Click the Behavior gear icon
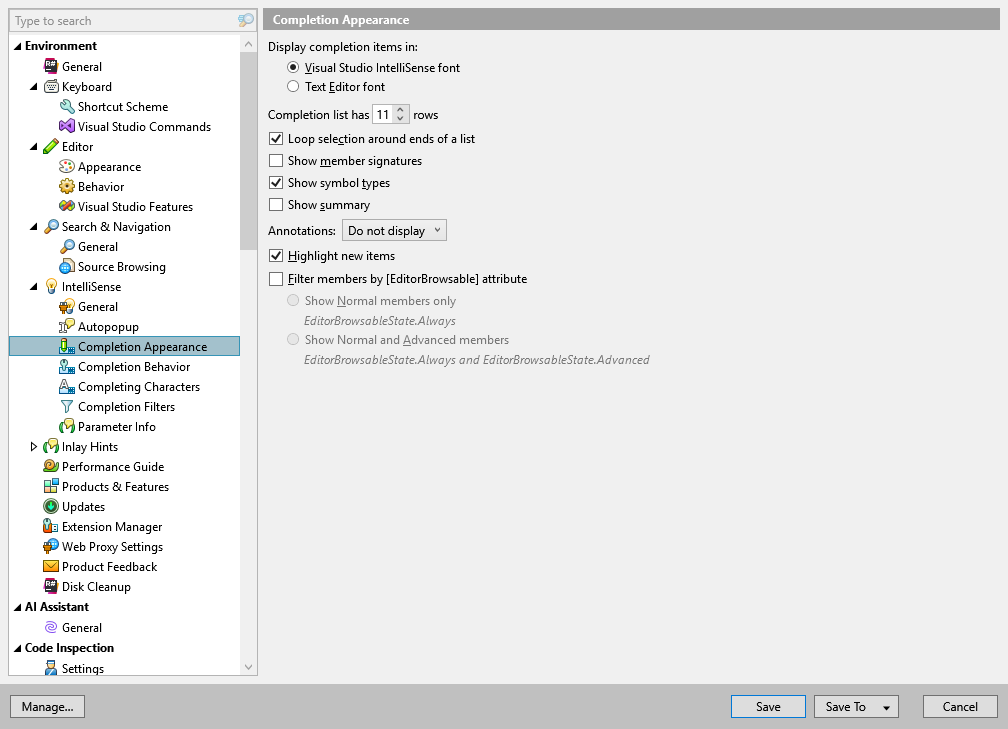Image resolution: width=1008 pixels, height=729 pixels. (67, 186)
